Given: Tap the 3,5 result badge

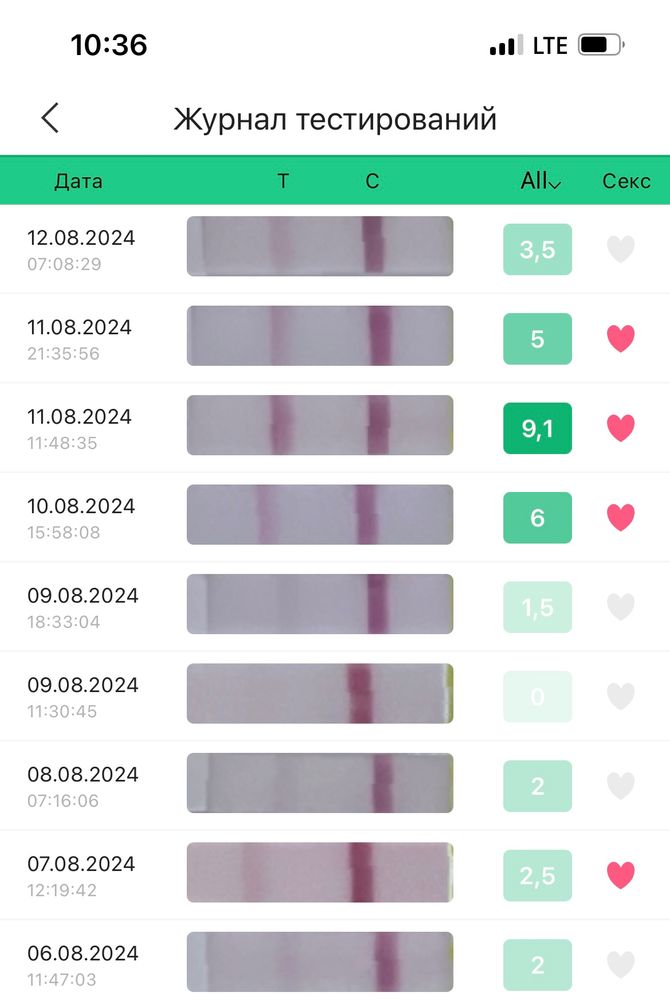Looking at the screenshot, I should coord(537,250).
